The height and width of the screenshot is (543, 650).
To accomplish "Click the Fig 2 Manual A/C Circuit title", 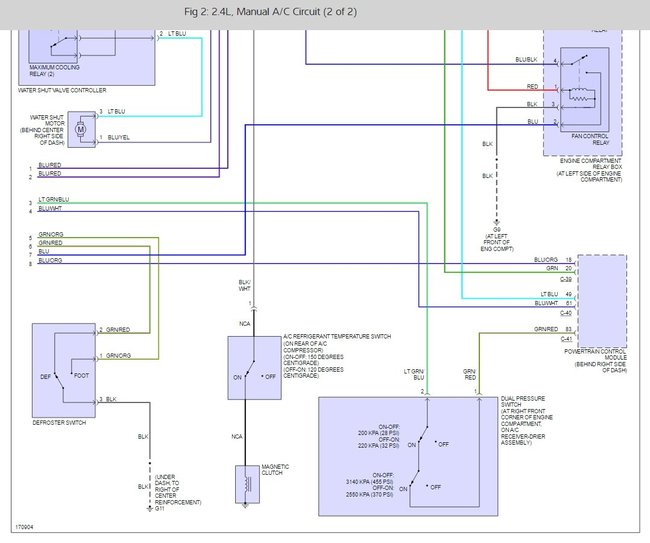I will coord(270,12).
